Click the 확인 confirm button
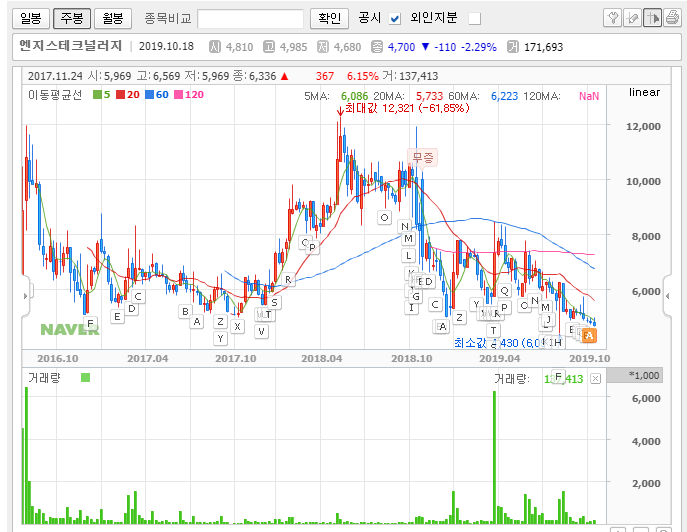 tap(329, 18)
